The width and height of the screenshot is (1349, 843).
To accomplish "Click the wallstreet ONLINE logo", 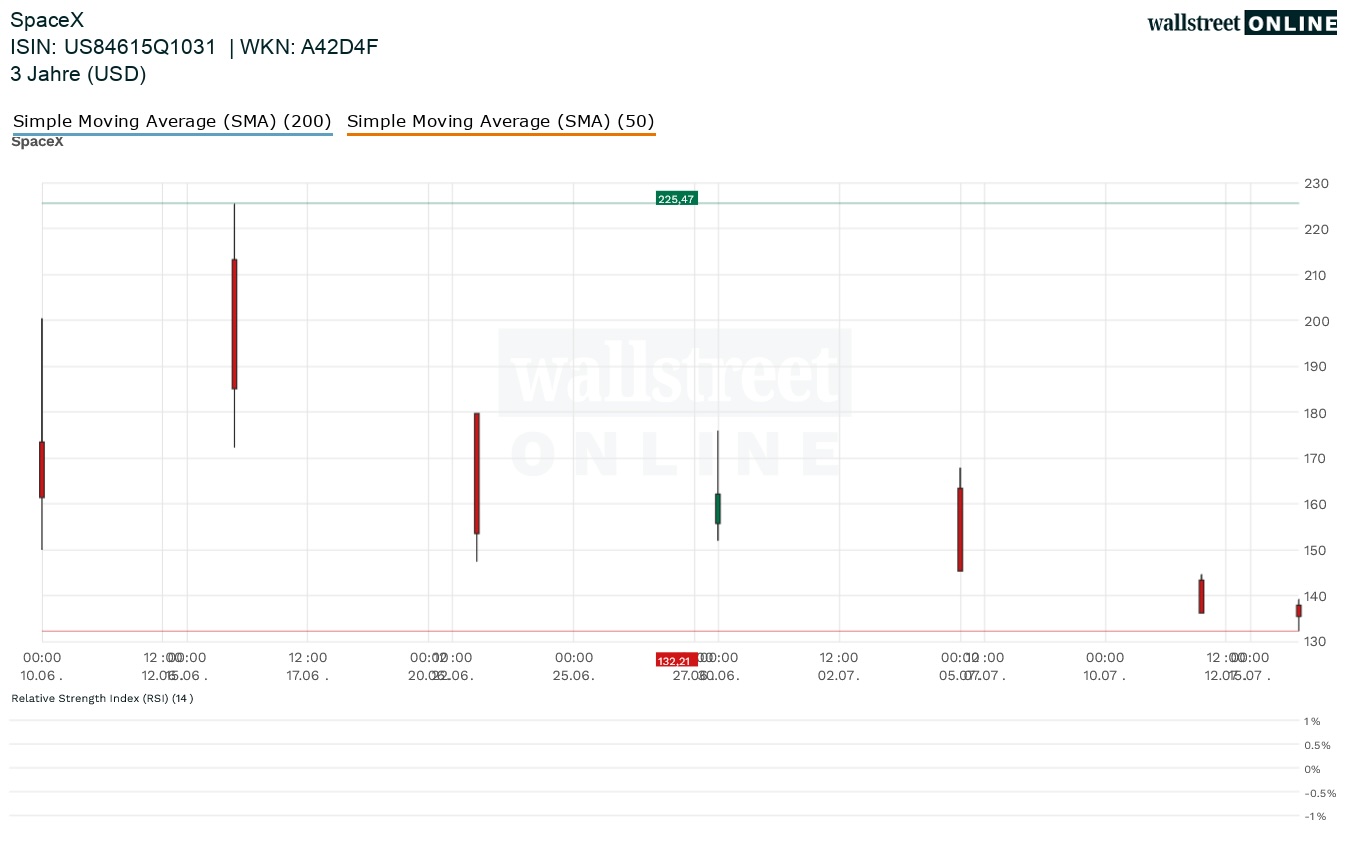I will click(1241, 23).
